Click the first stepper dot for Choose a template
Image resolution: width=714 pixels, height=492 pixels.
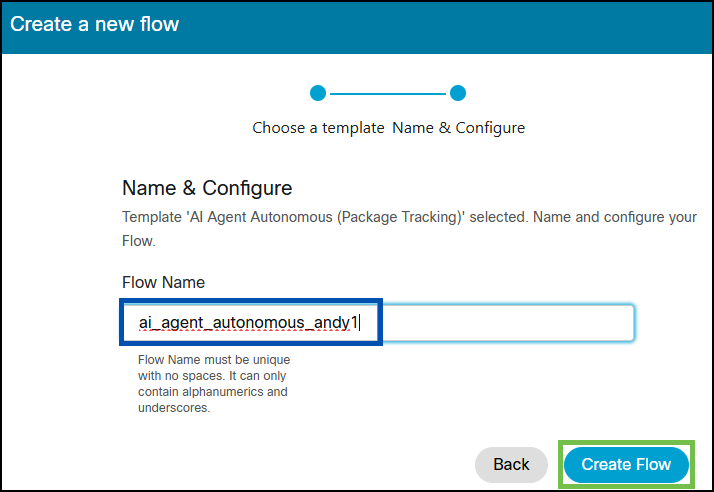[318, 93]
